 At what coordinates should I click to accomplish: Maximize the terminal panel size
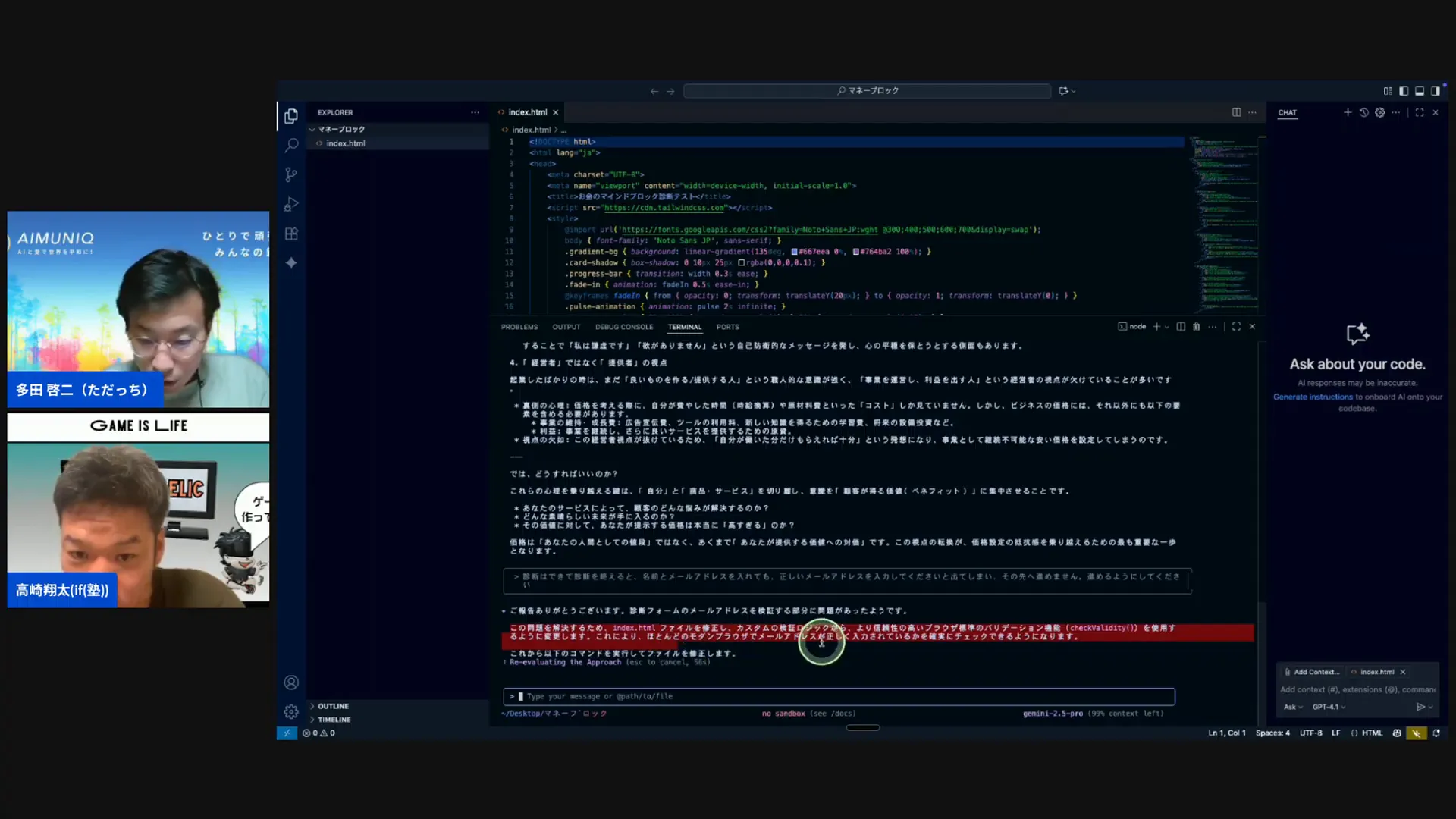pos(1236,327)
